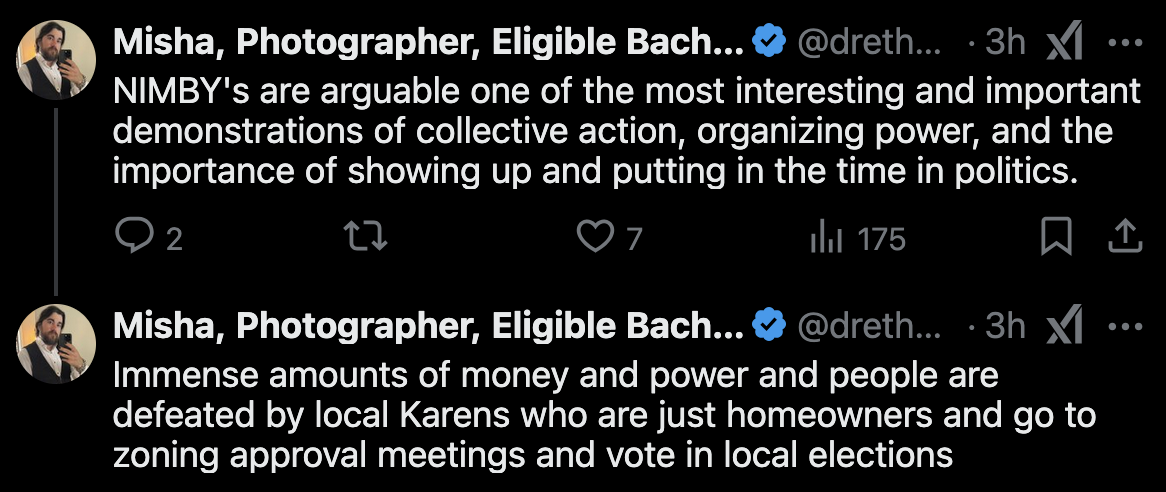The width and height of the screenshot is (1166, 492).
Task: Bookmark the first tweet
Action: point(1056,238)
